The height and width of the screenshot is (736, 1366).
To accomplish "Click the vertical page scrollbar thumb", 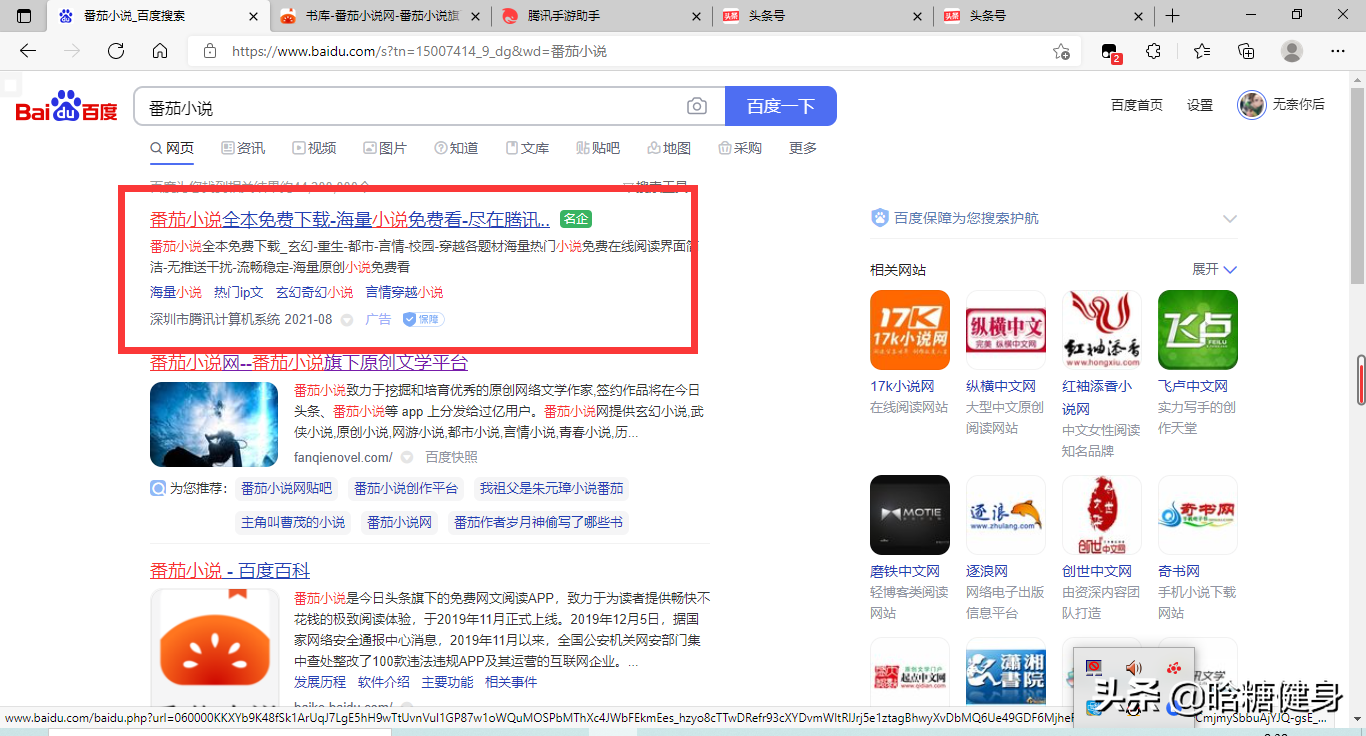I will tap(1360, 380).
